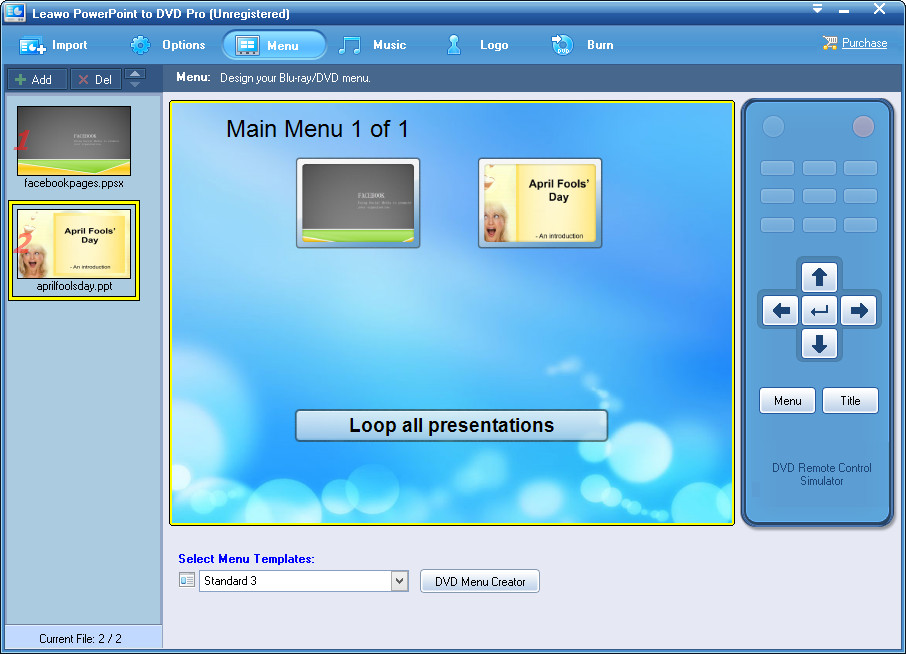Open the title bar dropdown arrow menu
Image resolution: width=906 pixels, height=654 pixels.
point(817,9)
